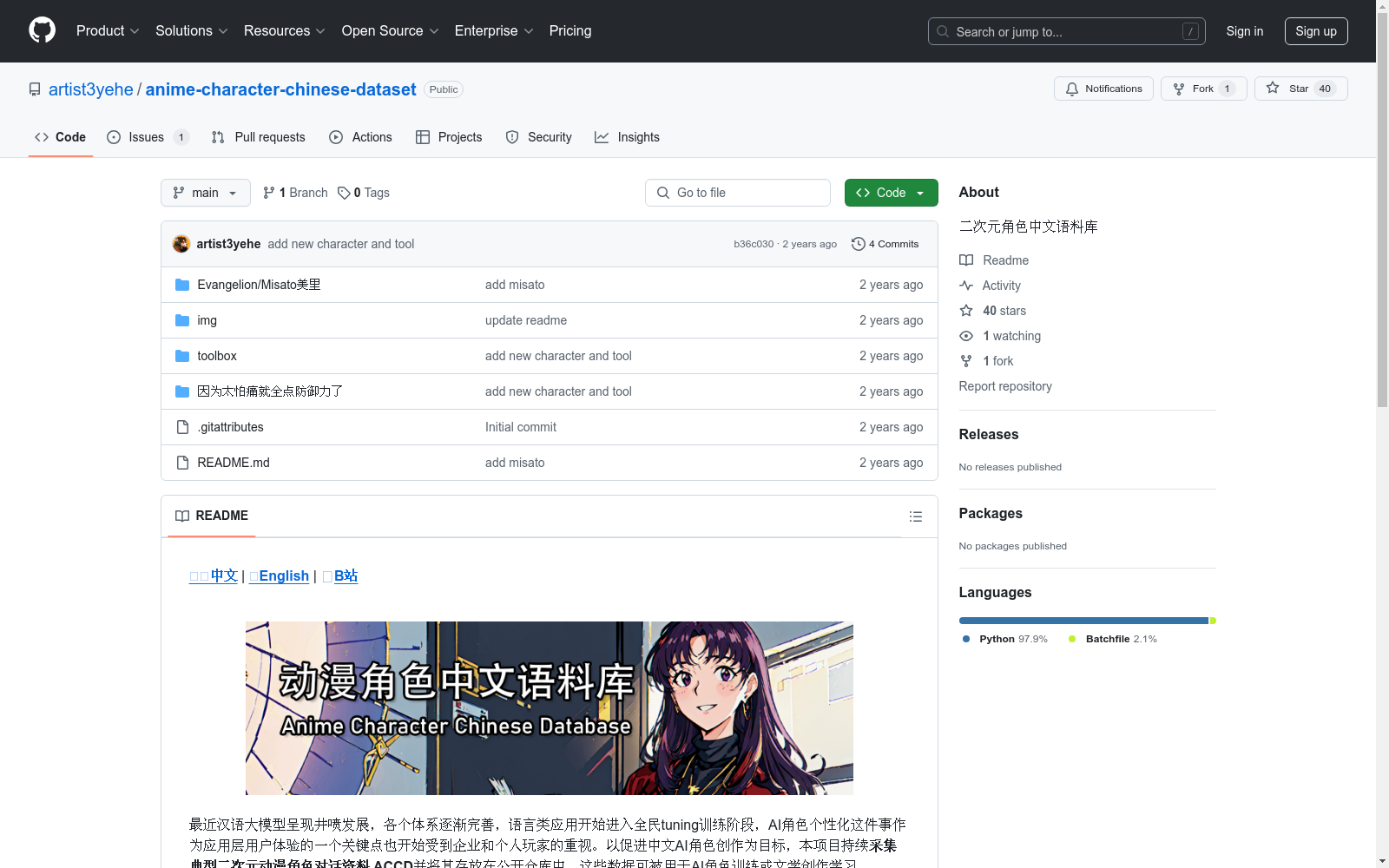Click the Python segment of the language bar
Screen dimensions: 1389x868
1083,621
